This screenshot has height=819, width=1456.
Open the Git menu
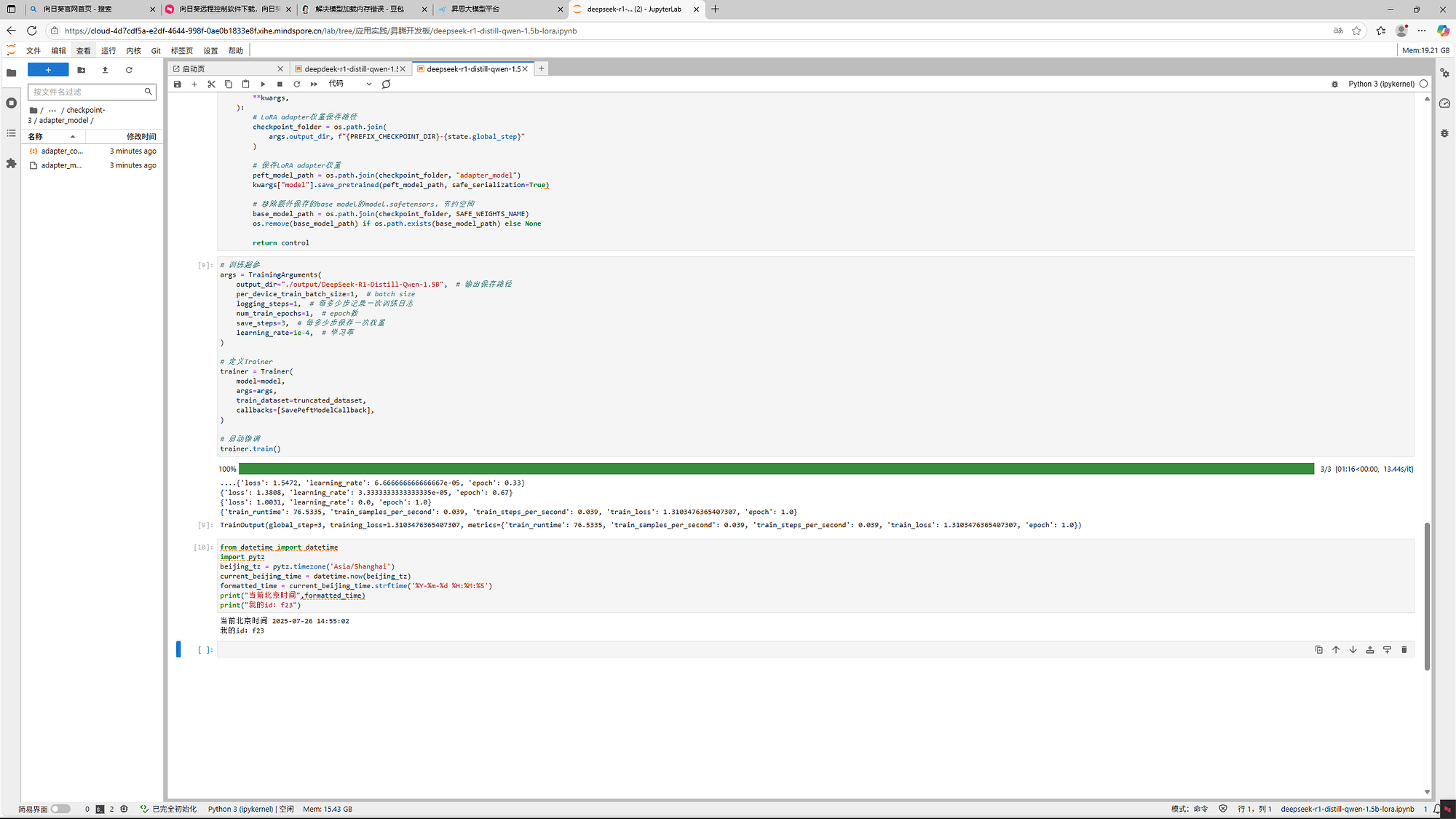coord(156,51)
